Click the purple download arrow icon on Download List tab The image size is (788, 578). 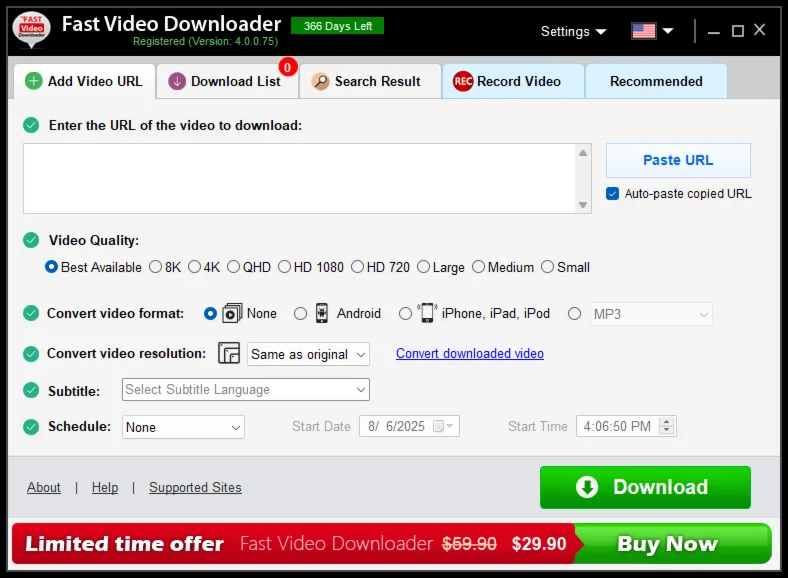pyautogui.click(x=177, y=81)
